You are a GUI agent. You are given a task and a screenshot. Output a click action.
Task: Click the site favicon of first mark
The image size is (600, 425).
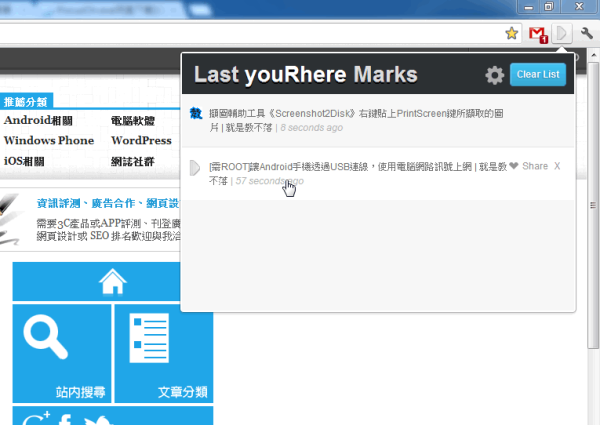[196, 114]
